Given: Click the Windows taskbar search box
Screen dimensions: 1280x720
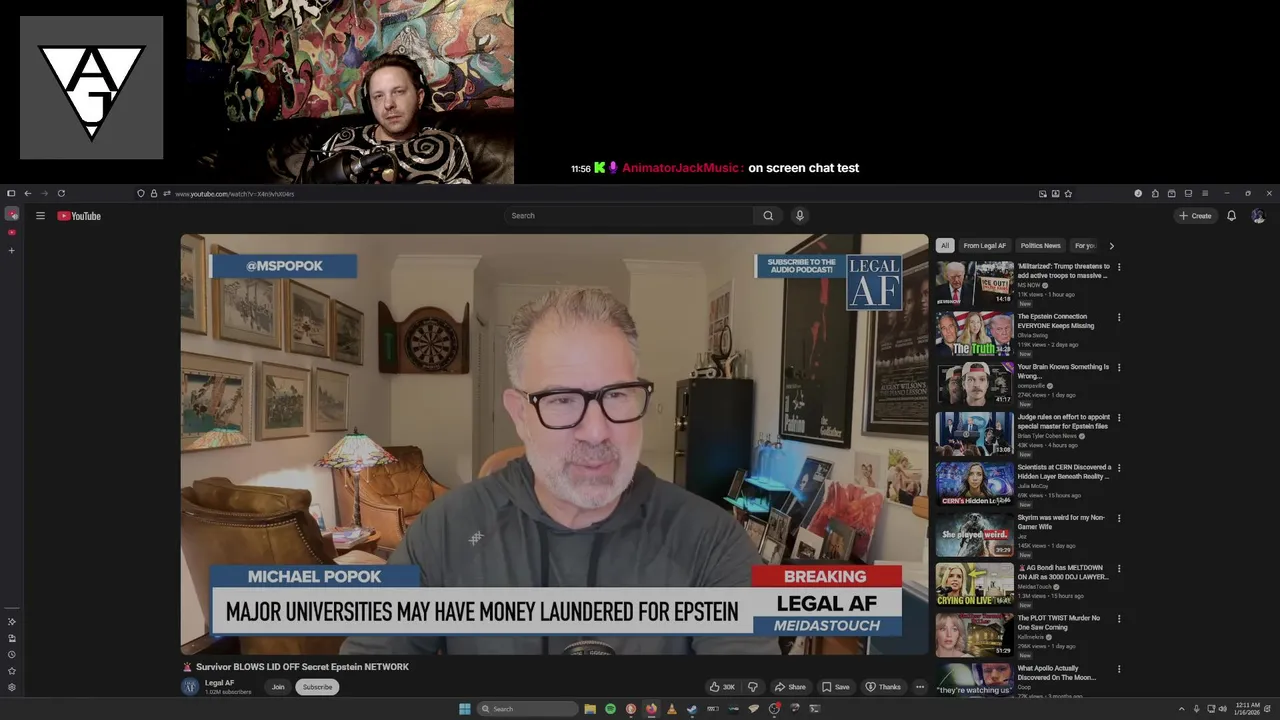Looking at the screenshot, I should click(x=527, y=709).
